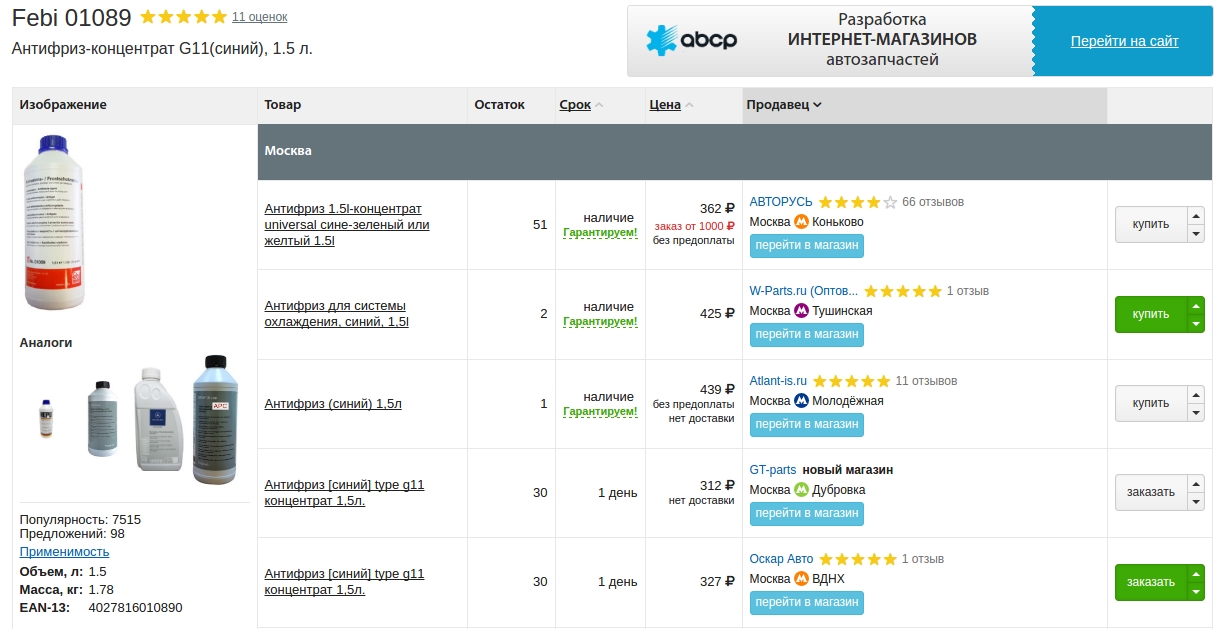Sort offers by Цена column
The image size is (1214, 629).
[x=665, y=105]
